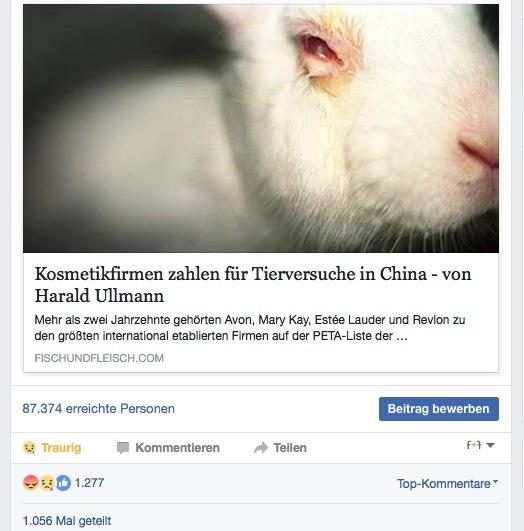Click the angry reaction icon in summary
This screenshot has width=524, height=531.
(x=30, y=483)
